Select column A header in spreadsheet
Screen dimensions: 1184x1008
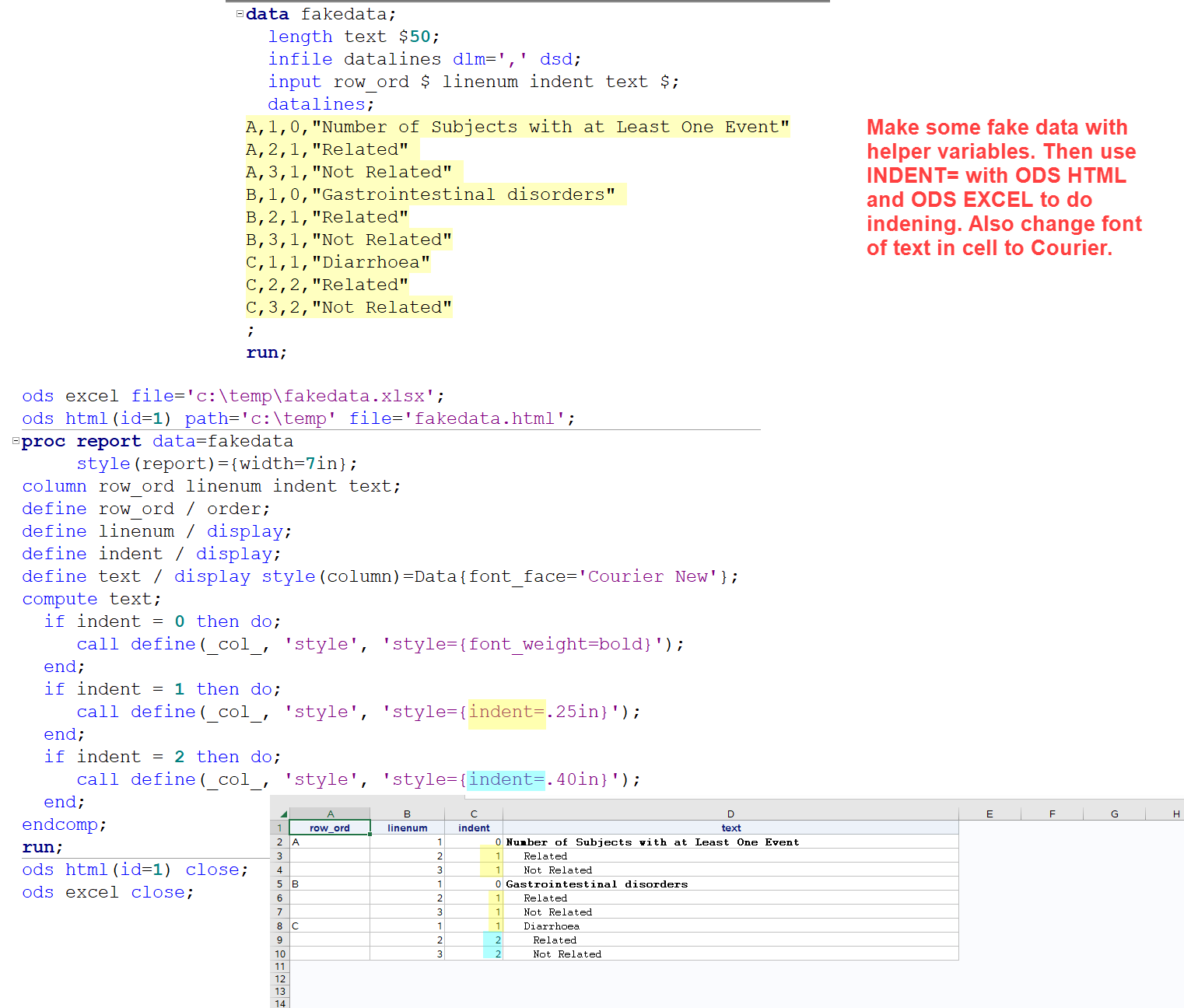330,814
